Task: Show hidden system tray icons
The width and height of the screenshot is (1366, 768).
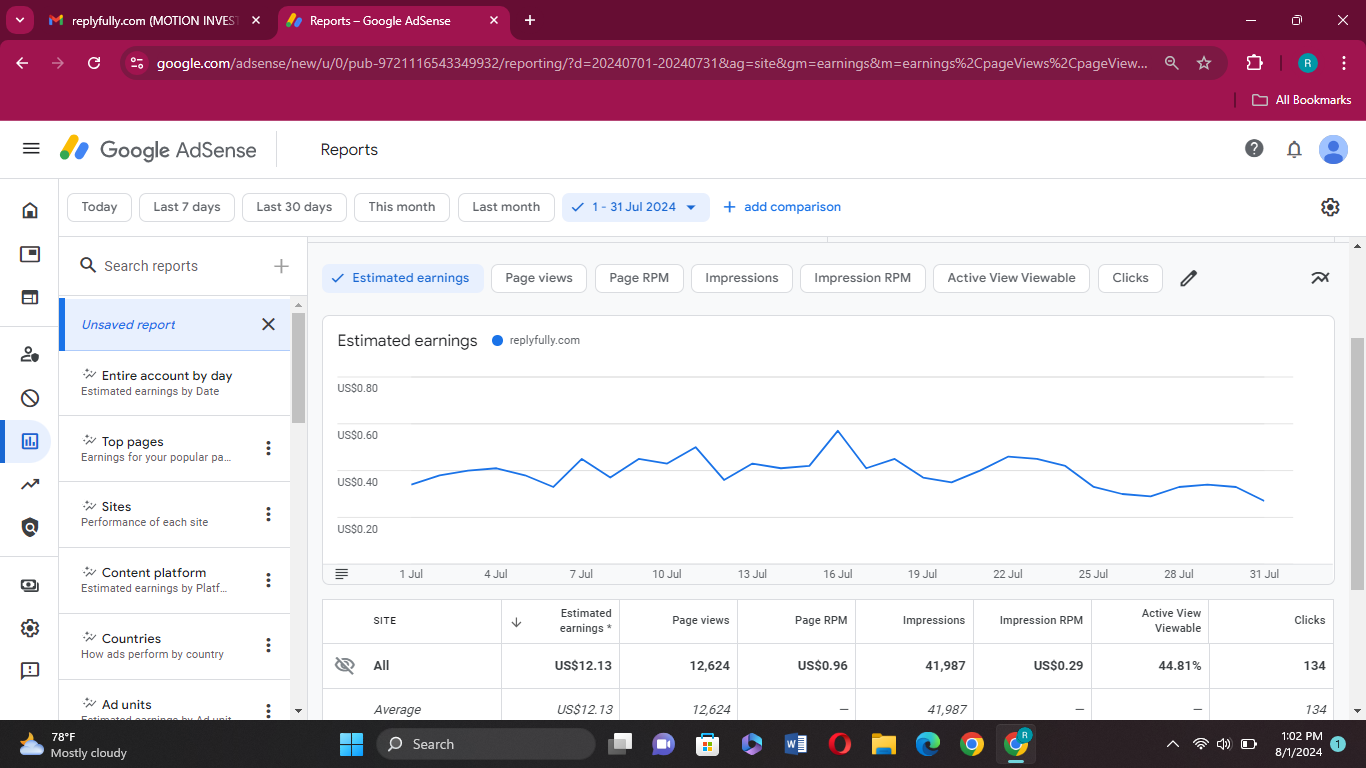Action: [x=1173, y=744]
